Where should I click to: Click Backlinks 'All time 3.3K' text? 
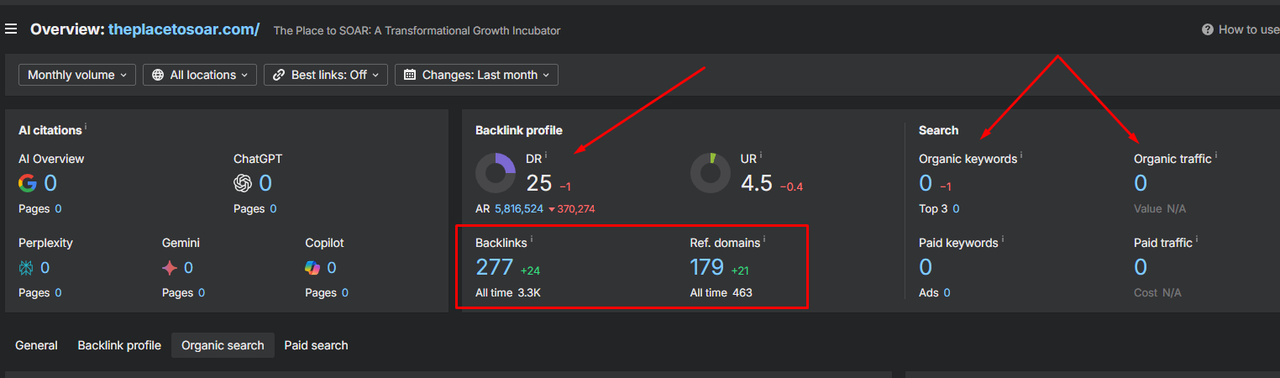click(508, 293)
